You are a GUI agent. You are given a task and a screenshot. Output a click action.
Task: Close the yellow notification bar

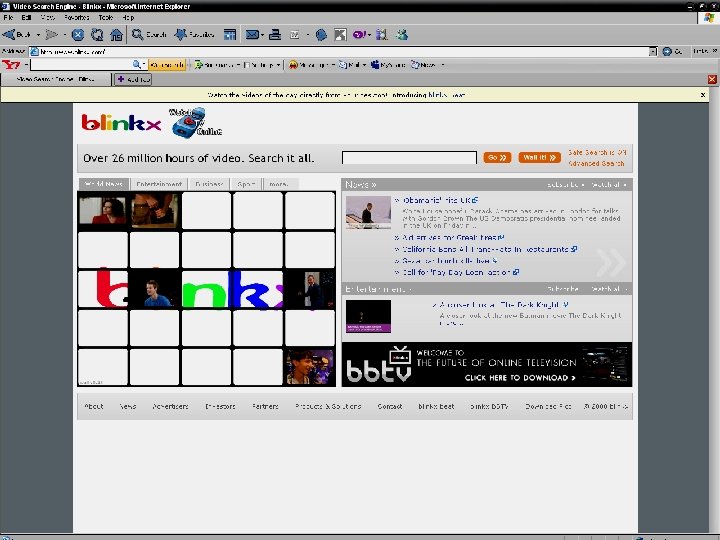tap(703, 95)
